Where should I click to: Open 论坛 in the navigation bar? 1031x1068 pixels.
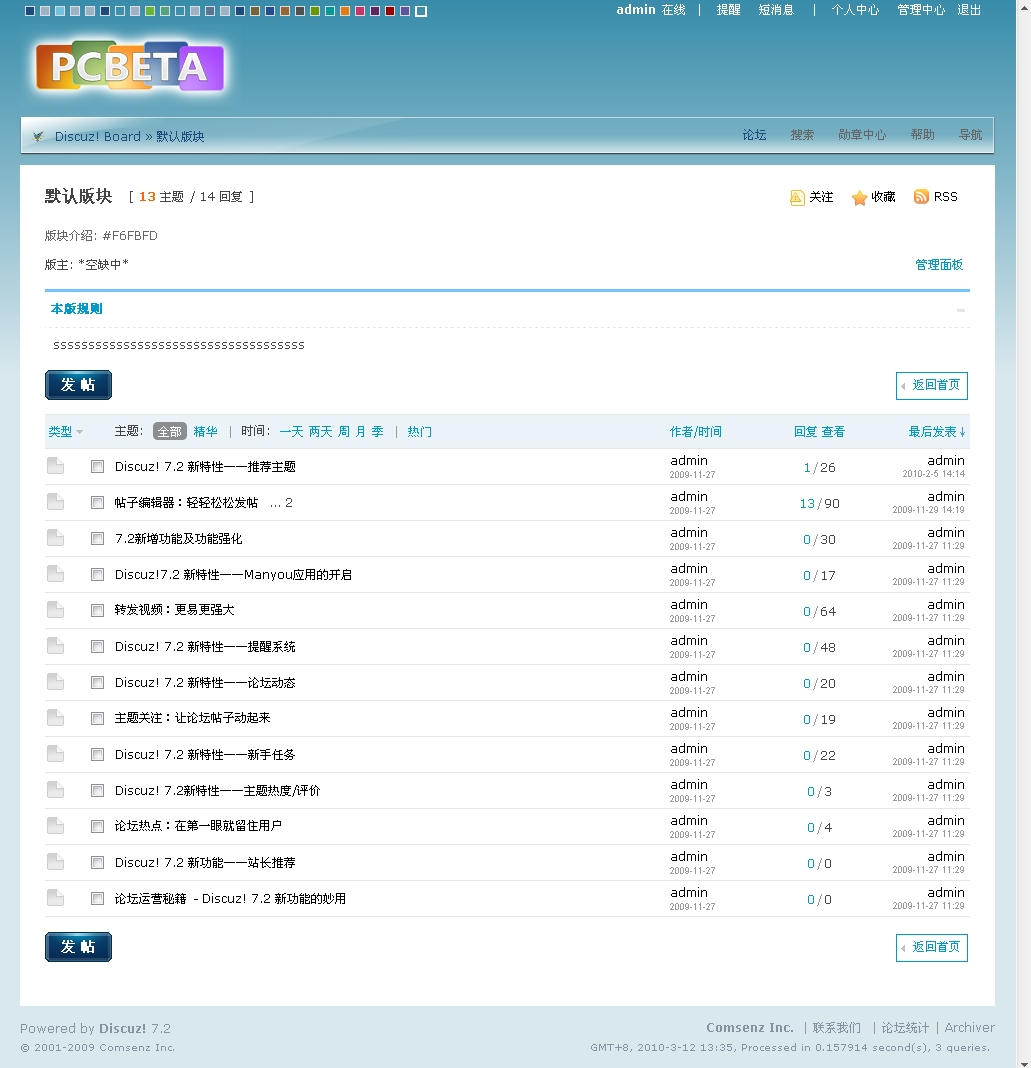(x=754, y=135)
